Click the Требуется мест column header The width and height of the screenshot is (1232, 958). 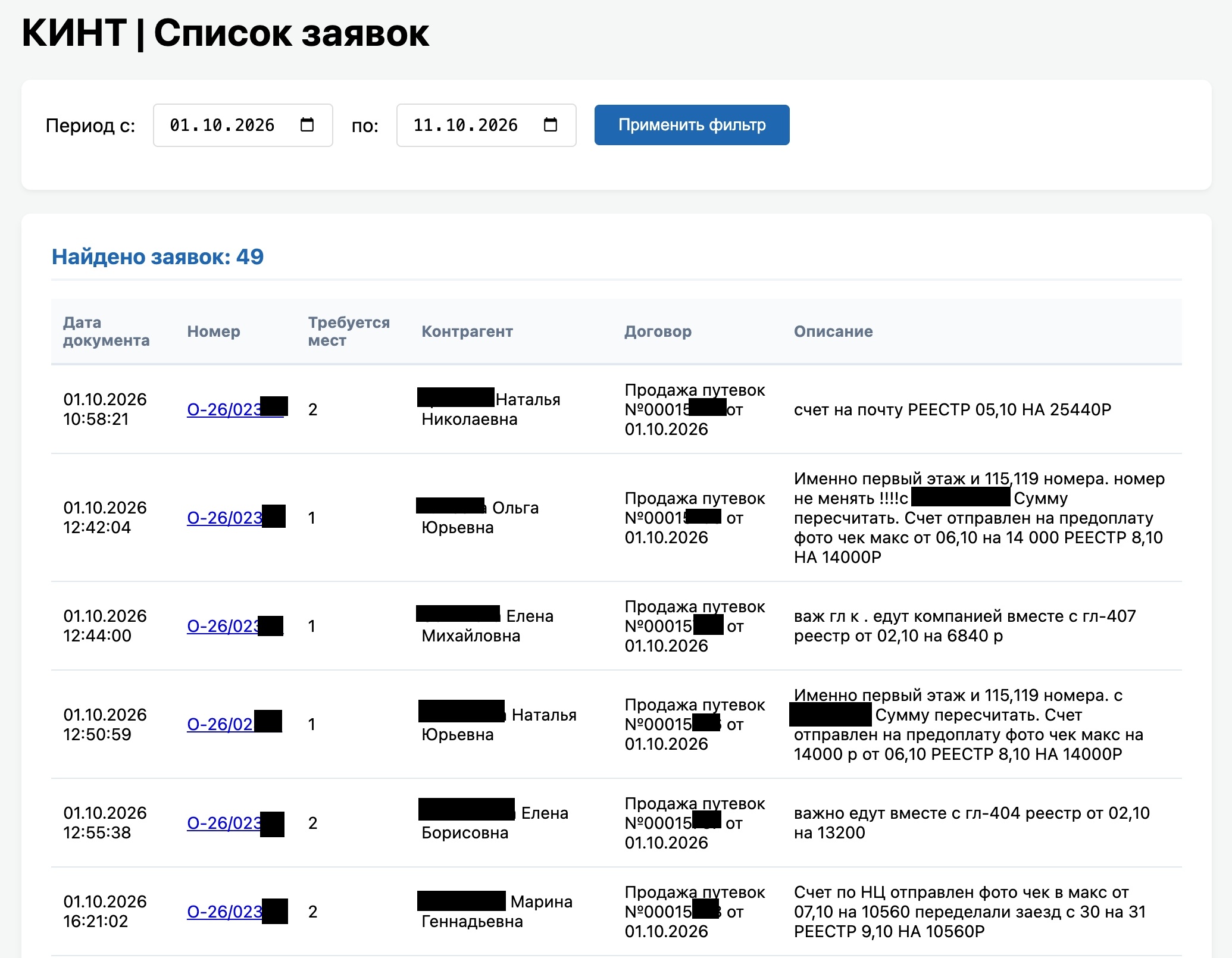(349, 331)
